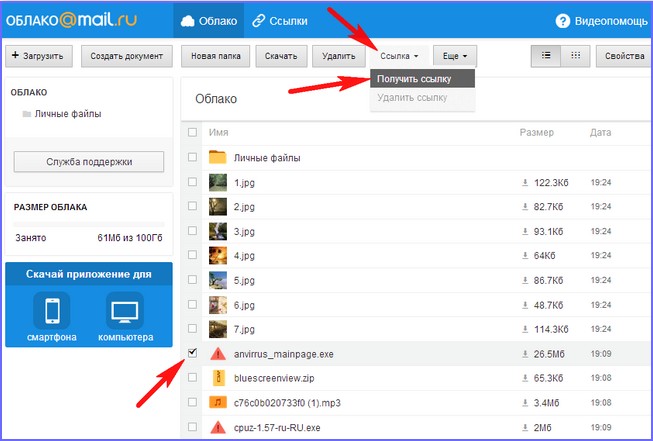Click the cloud storage usage bar

pyautogui.click(x=89, y=224)
